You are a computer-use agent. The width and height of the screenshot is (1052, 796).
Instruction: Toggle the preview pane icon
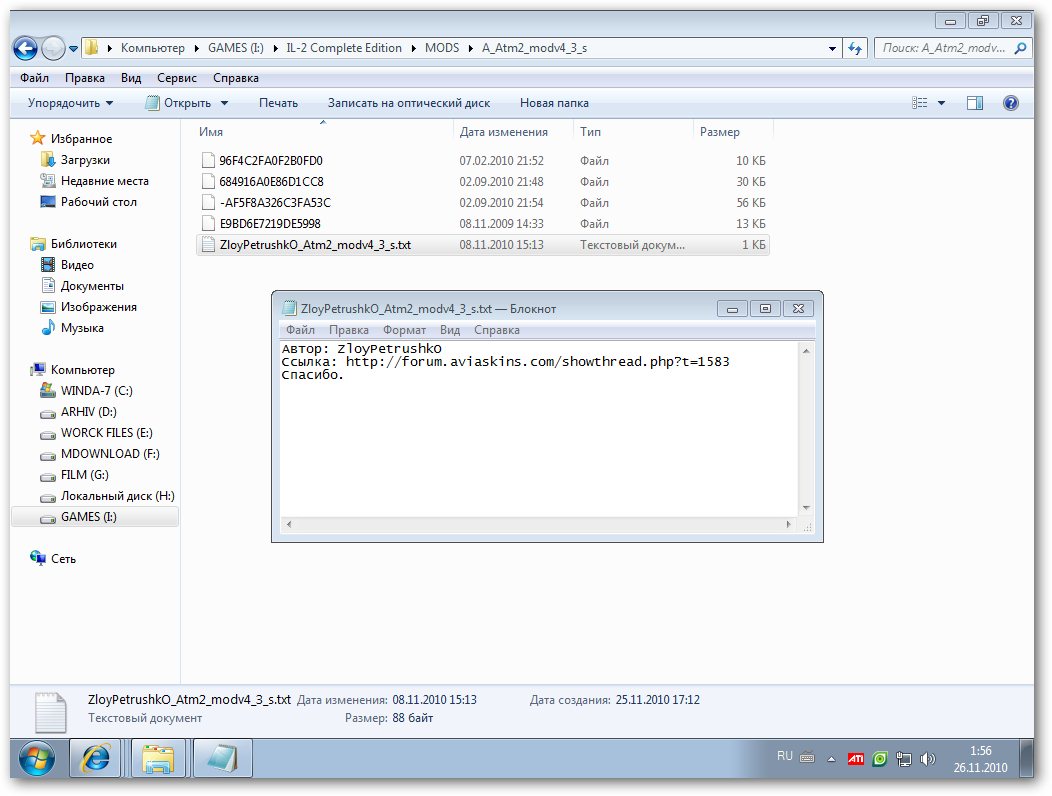coord(975,103)
